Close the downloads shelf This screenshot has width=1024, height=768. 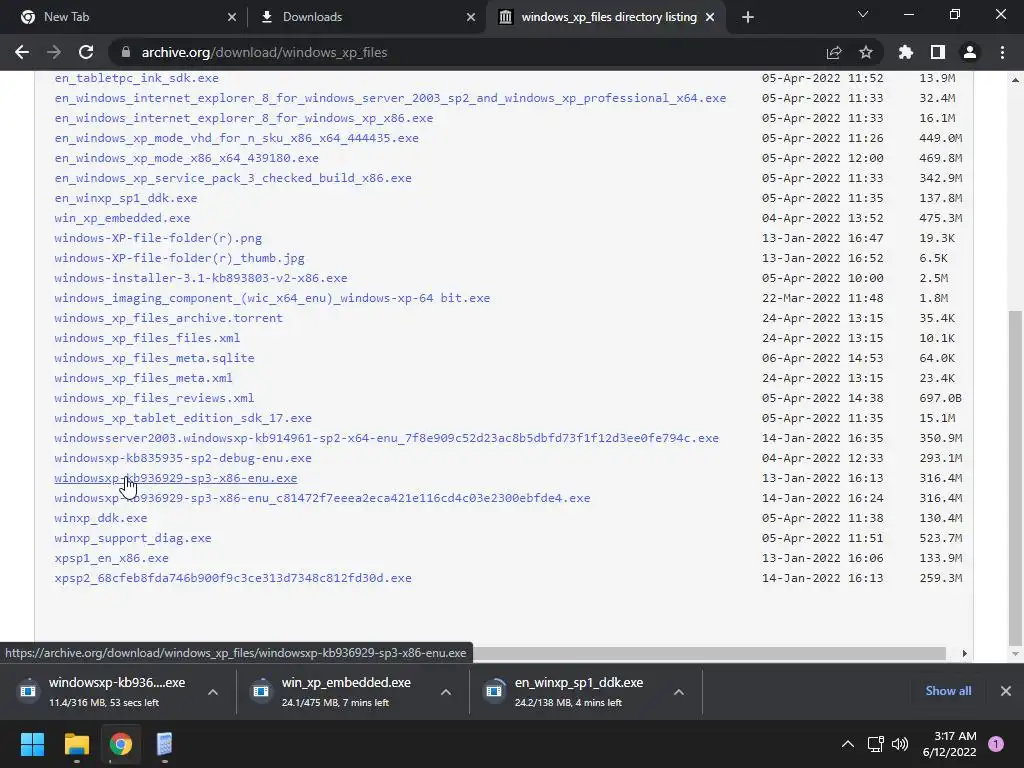pos(1006,691)
